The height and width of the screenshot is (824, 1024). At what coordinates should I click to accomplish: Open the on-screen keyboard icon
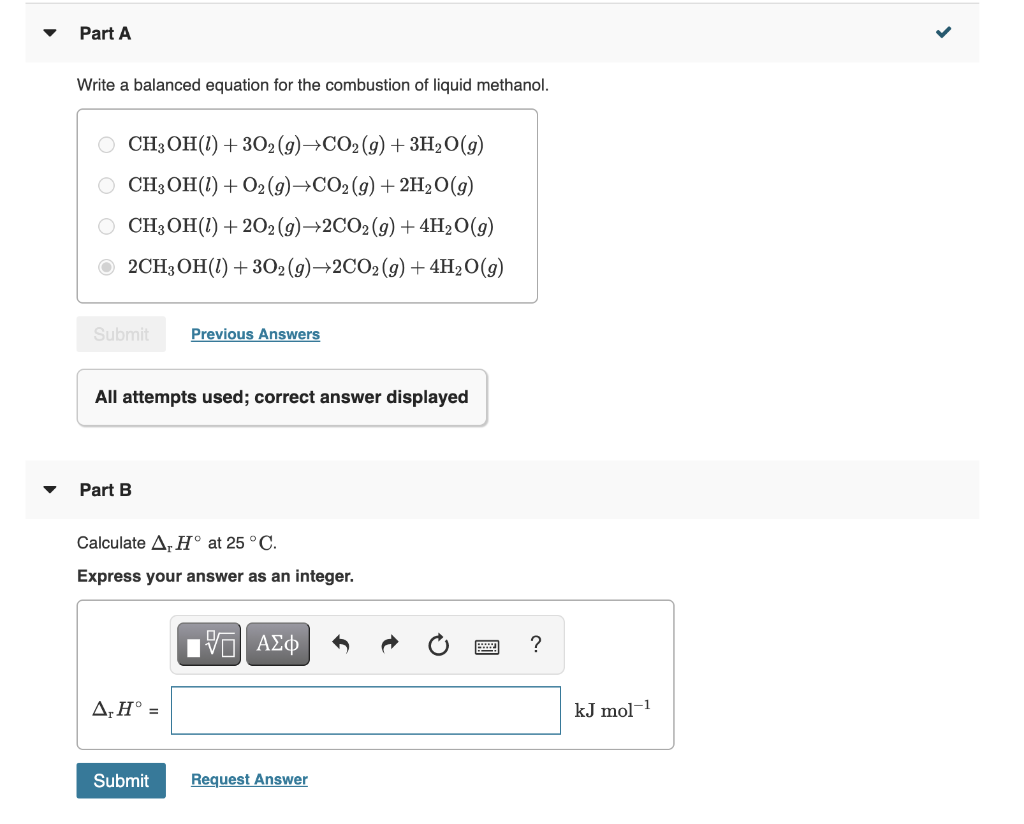click(486, 646)
